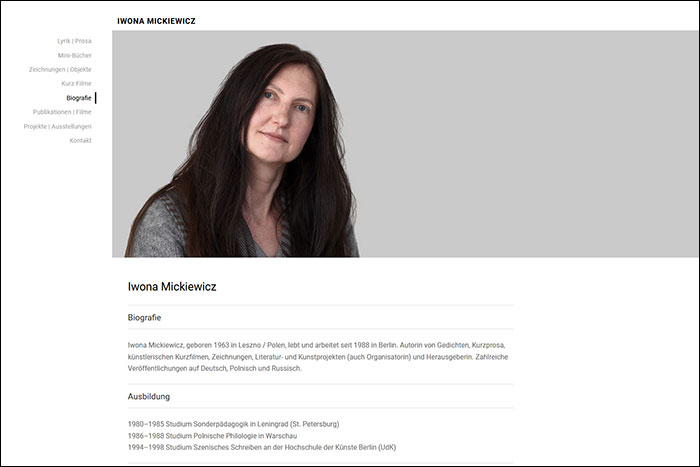Image resolution: width=700 pixels, height=467 pixels.
Task: Open the Kontakt page
Action: pyautogui.click(x=80, y=141)
